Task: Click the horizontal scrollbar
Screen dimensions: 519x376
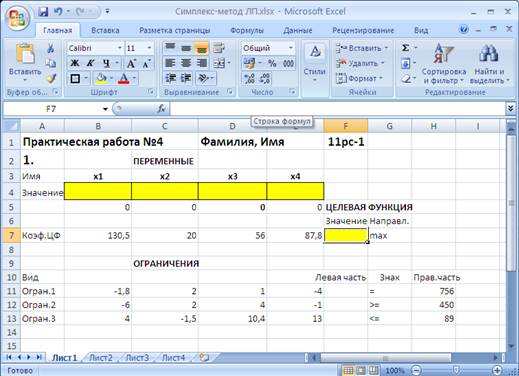Action: click(385, 358)
